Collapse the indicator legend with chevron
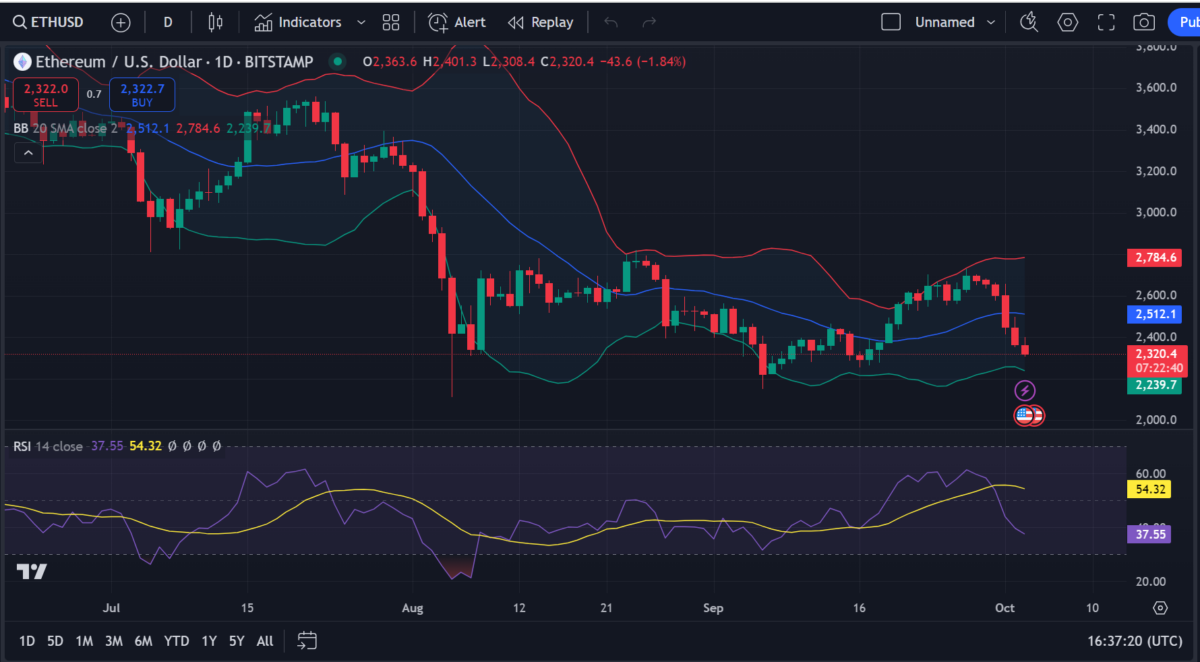Image resolution: width=1200 pixels, height=662 pixels. click(x=27, y=152)
